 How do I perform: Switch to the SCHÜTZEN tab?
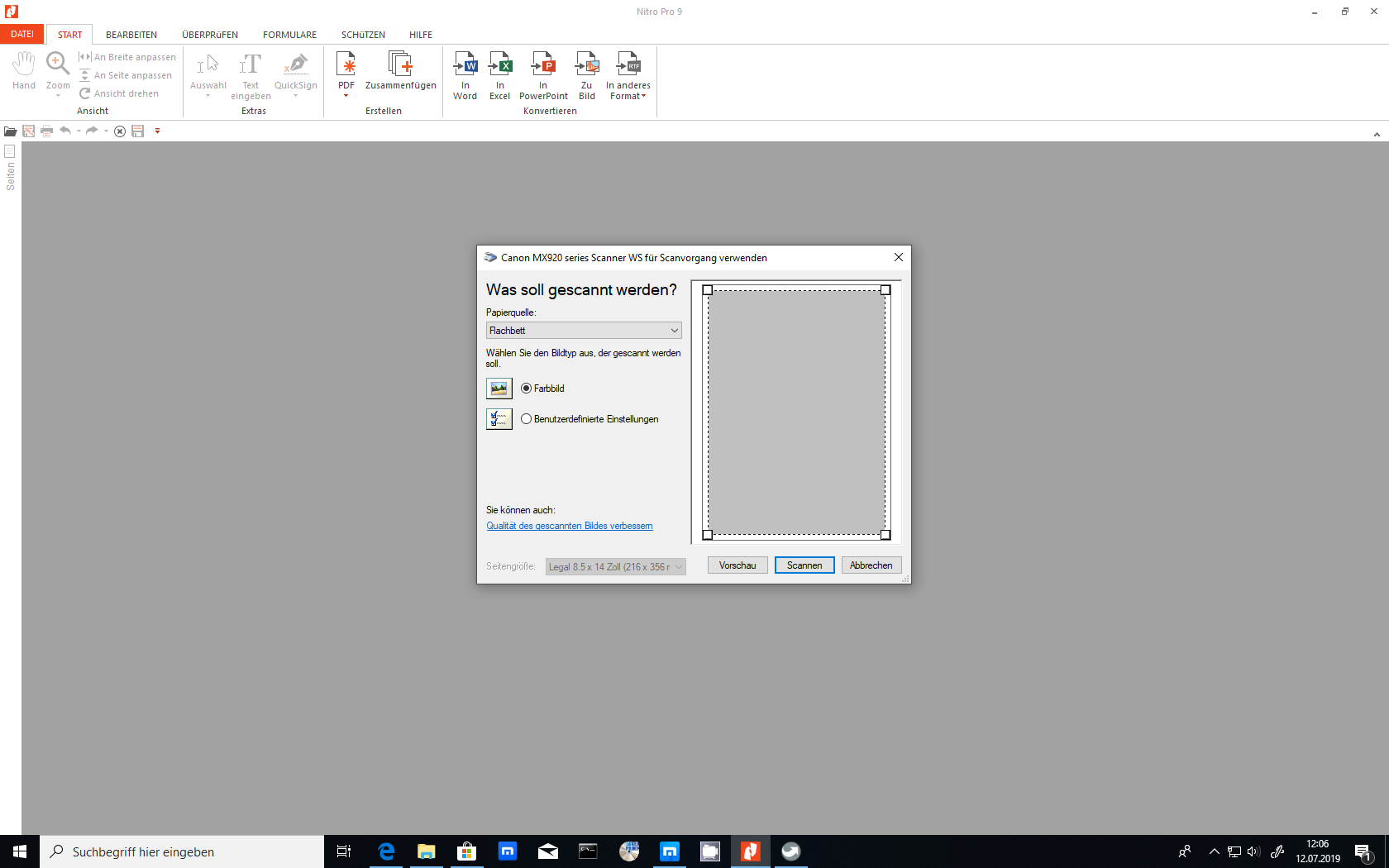pyautogui.click(x=363, y=35)
